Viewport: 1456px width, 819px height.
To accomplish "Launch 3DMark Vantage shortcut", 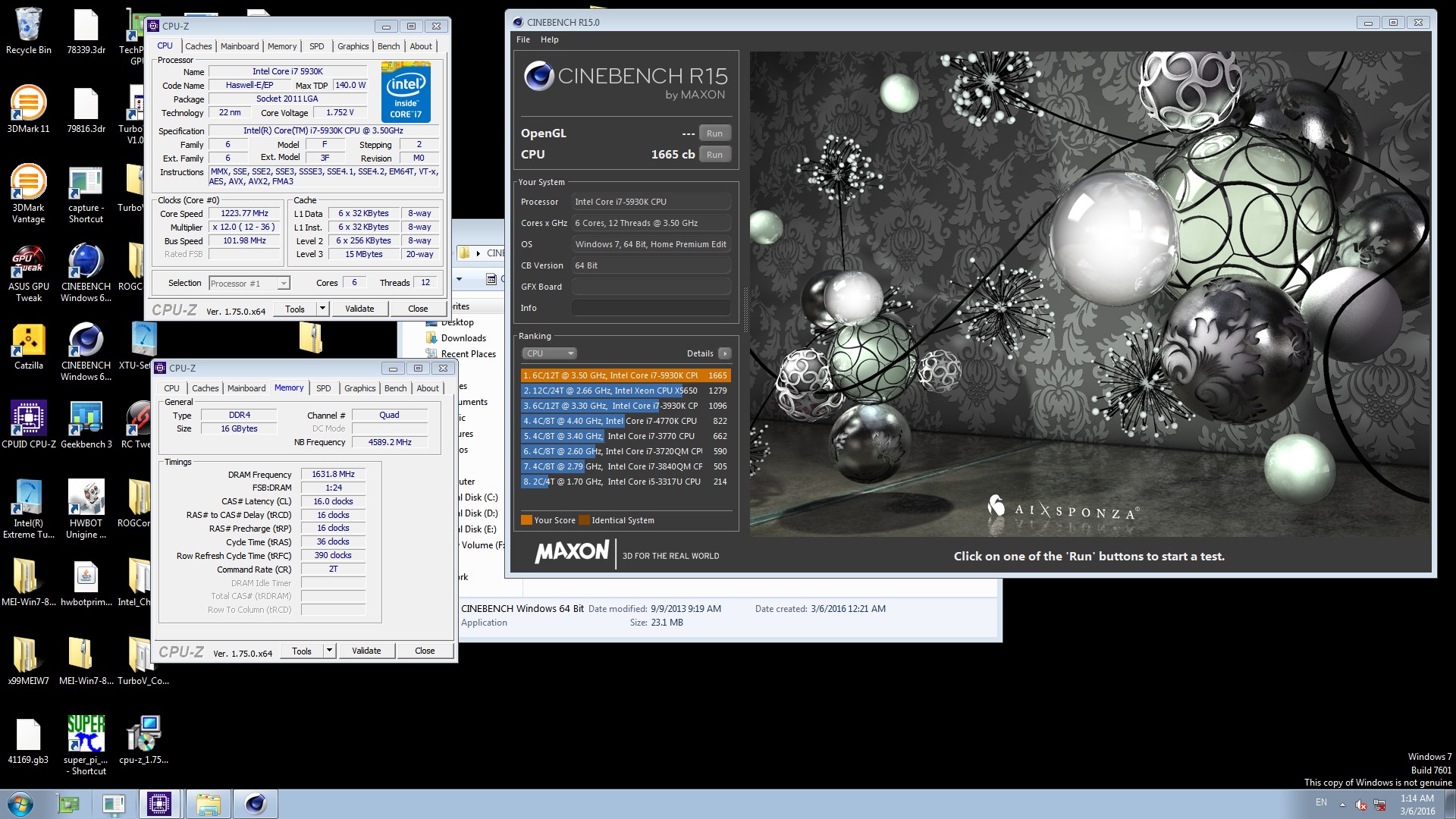I will pos(28,194).
